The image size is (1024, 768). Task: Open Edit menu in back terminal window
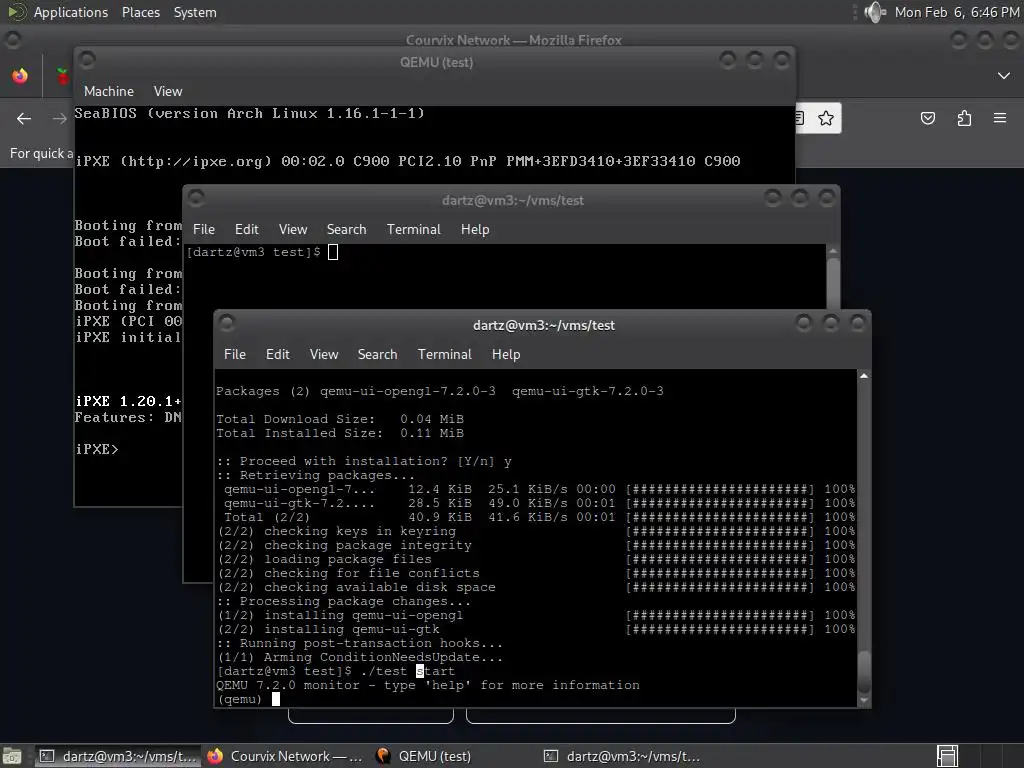click(246, 229)
